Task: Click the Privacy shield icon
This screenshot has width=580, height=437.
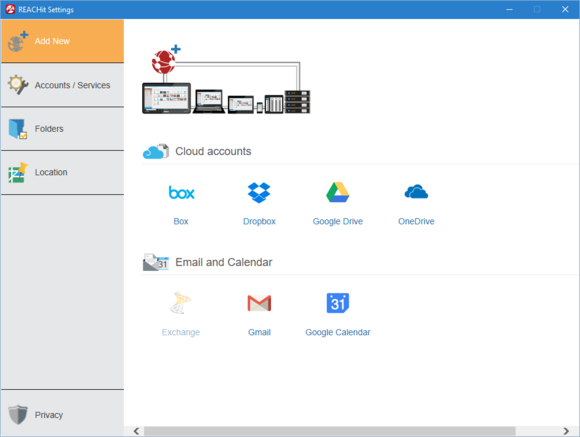Action: [x=18, y=414]
